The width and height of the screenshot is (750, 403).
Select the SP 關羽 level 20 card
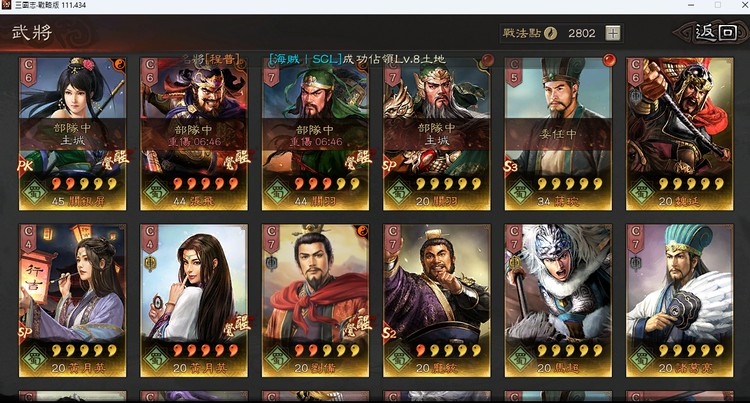[x=437, y=134]
